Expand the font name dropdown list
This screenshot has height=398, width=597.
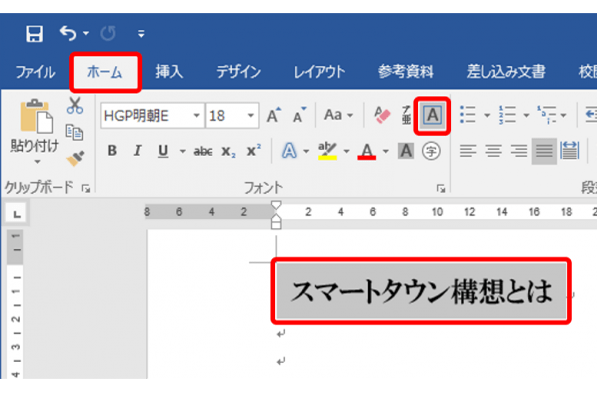(196, 115)
